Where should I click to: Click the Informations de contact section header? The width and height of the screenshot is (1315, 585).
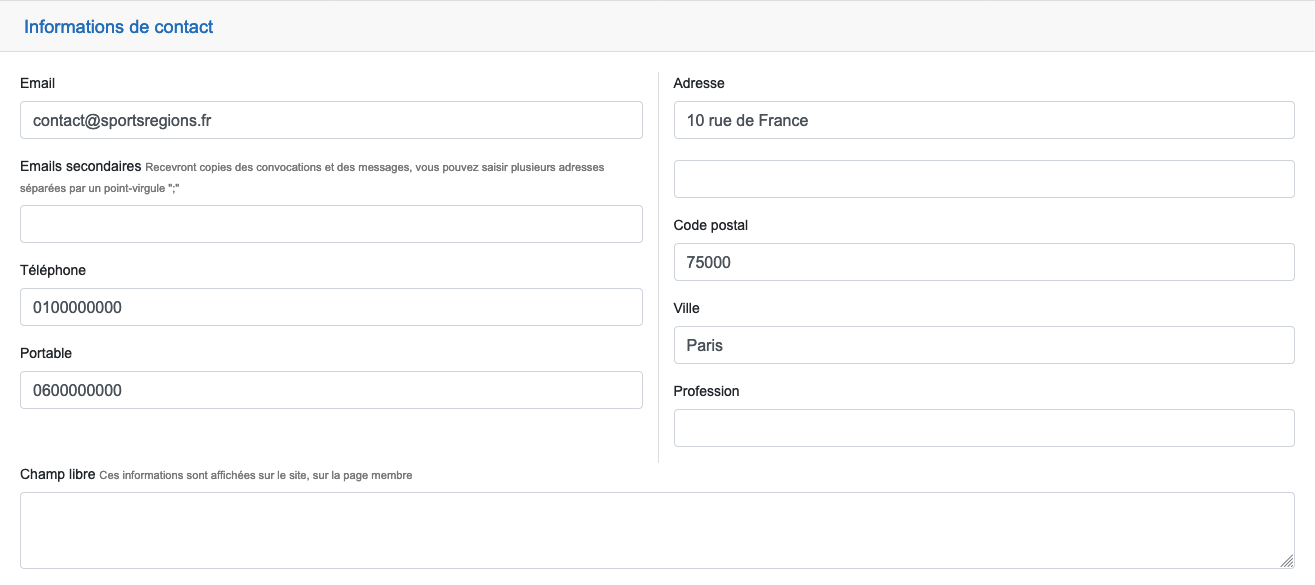119,27
